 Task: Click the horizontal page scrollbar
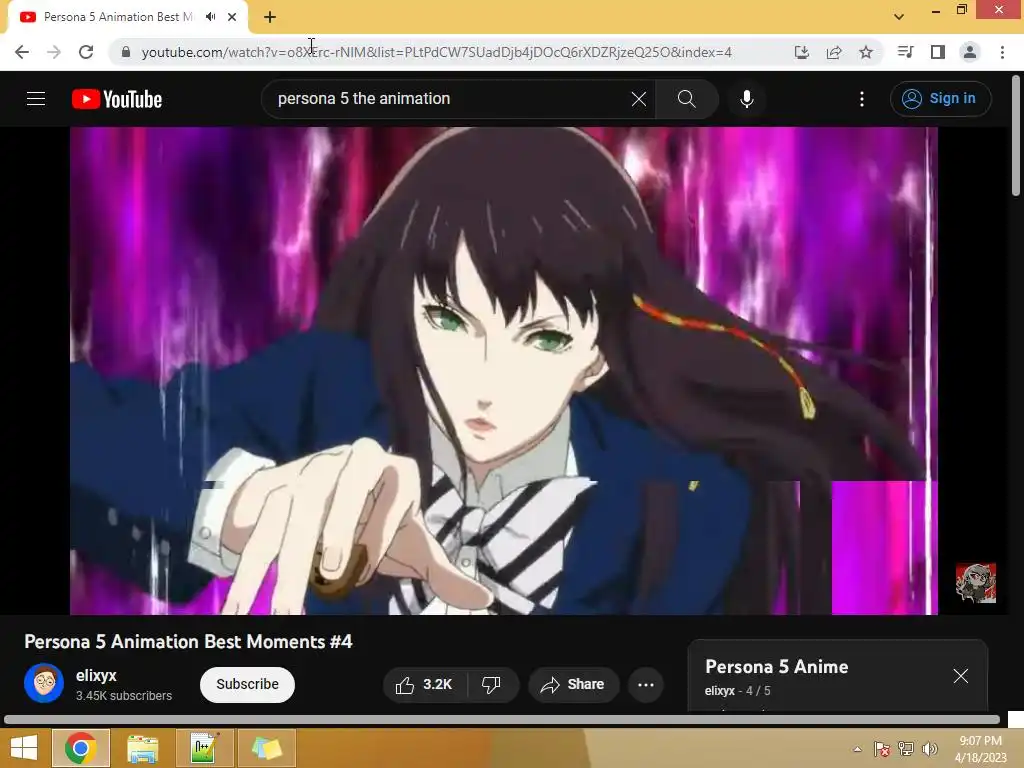point(502,720)
